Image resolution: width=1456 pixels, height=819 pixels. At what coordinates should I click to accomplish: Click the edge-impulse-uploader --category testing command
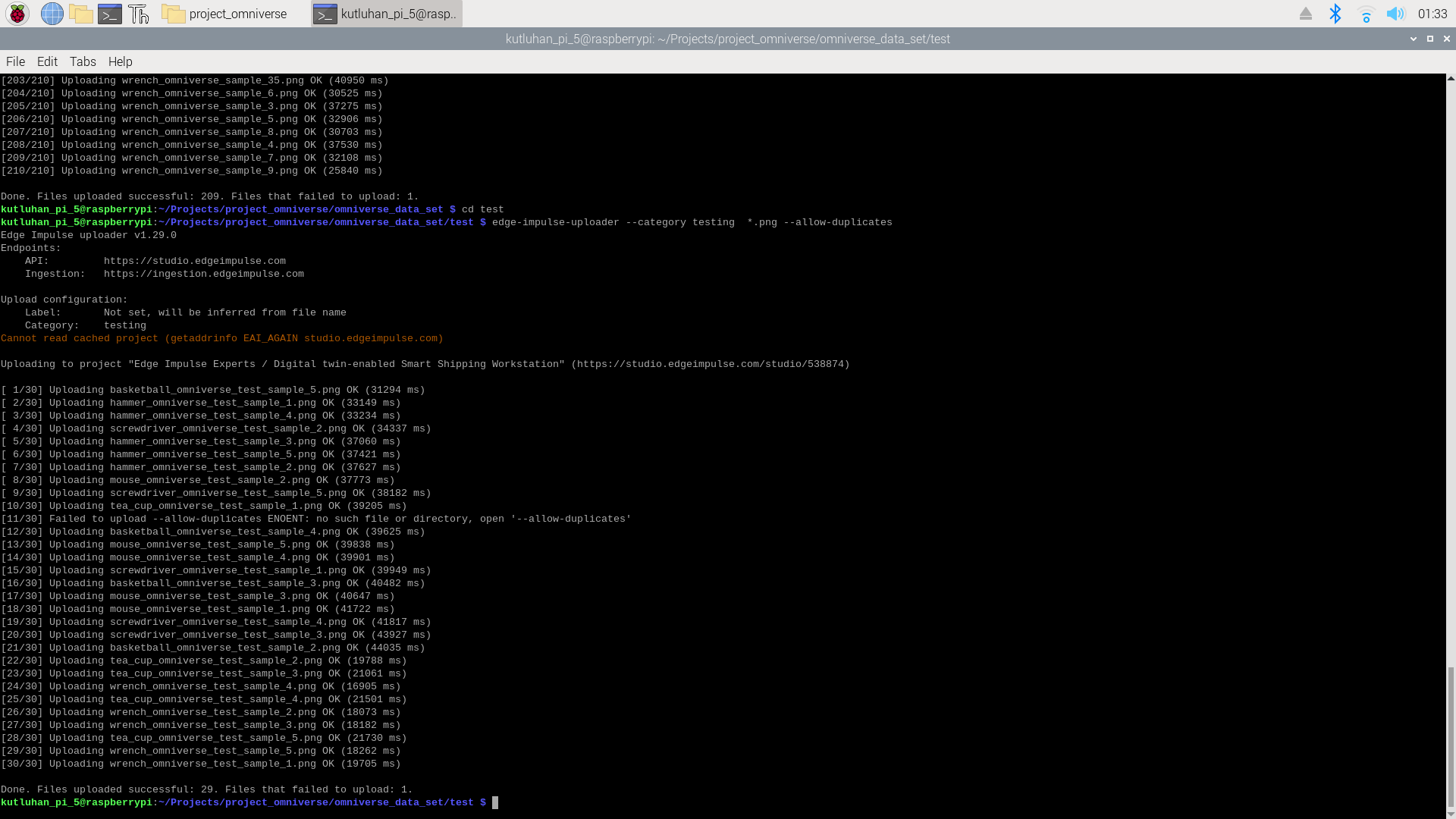pyautogui.click(x=692, y=222)
